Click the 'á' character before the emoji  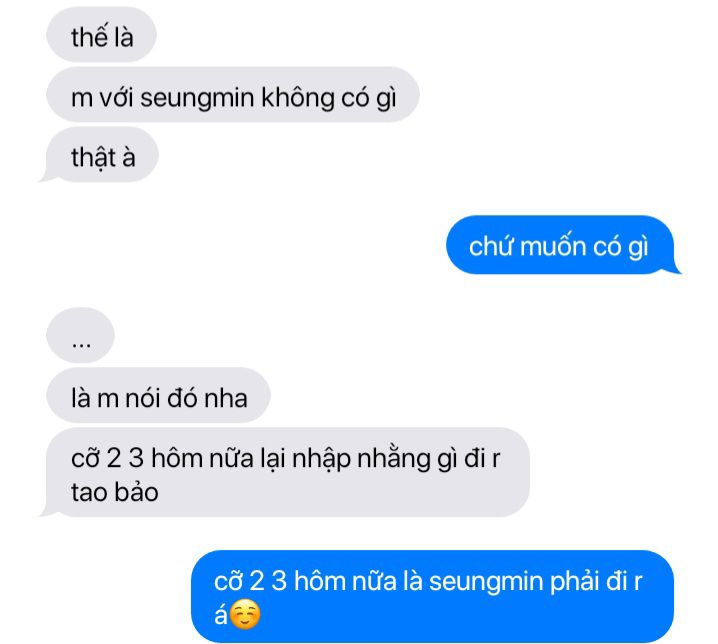point(220,614)
